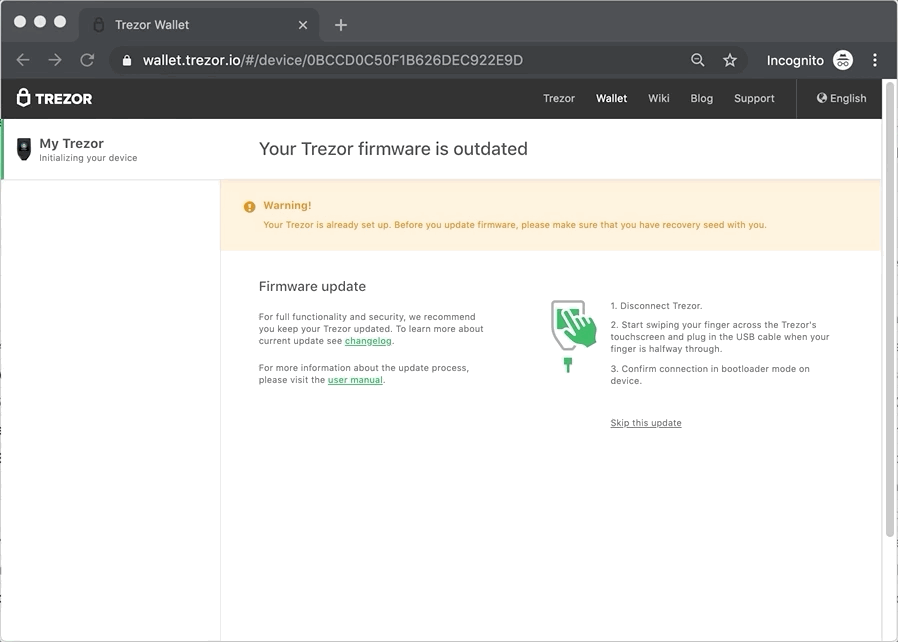
Task: Click 'Initializing your device' status text
Action: coord(88,158)
